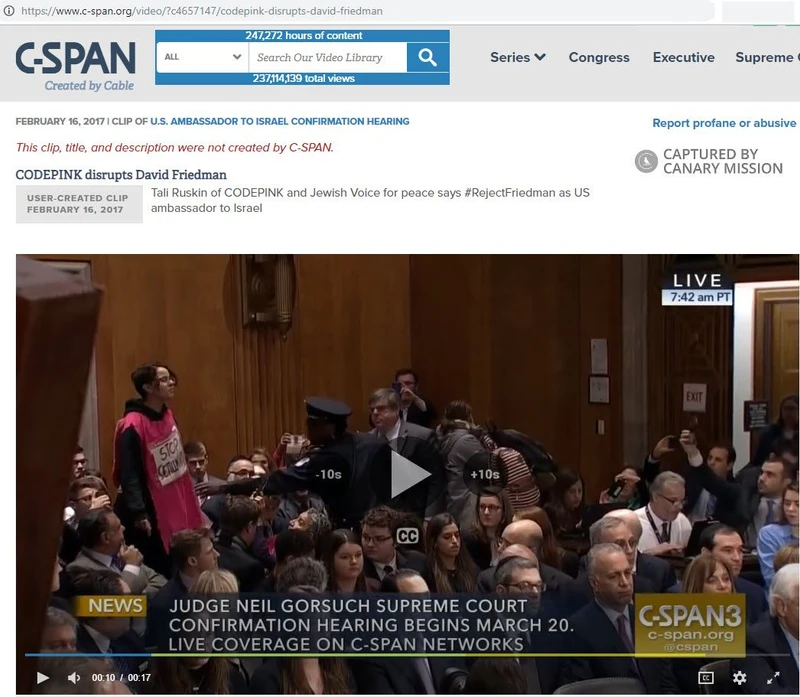Click the Tali Ruskin description text

370,200
